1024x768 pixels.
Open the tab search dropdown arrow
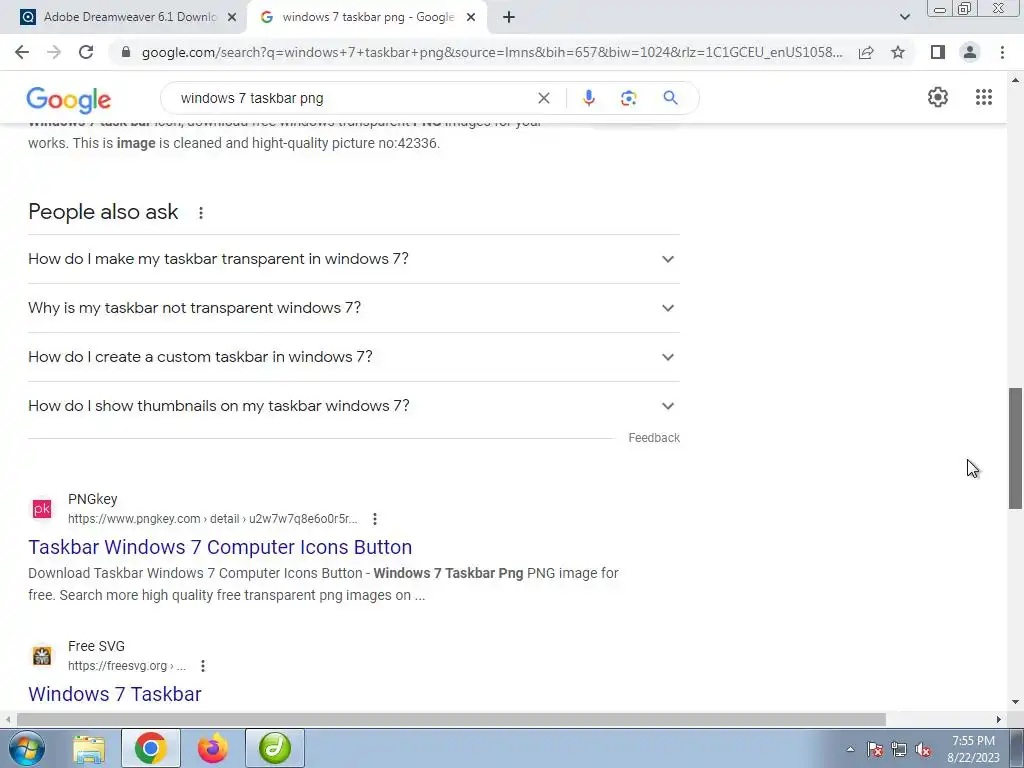tap(904, 17)
